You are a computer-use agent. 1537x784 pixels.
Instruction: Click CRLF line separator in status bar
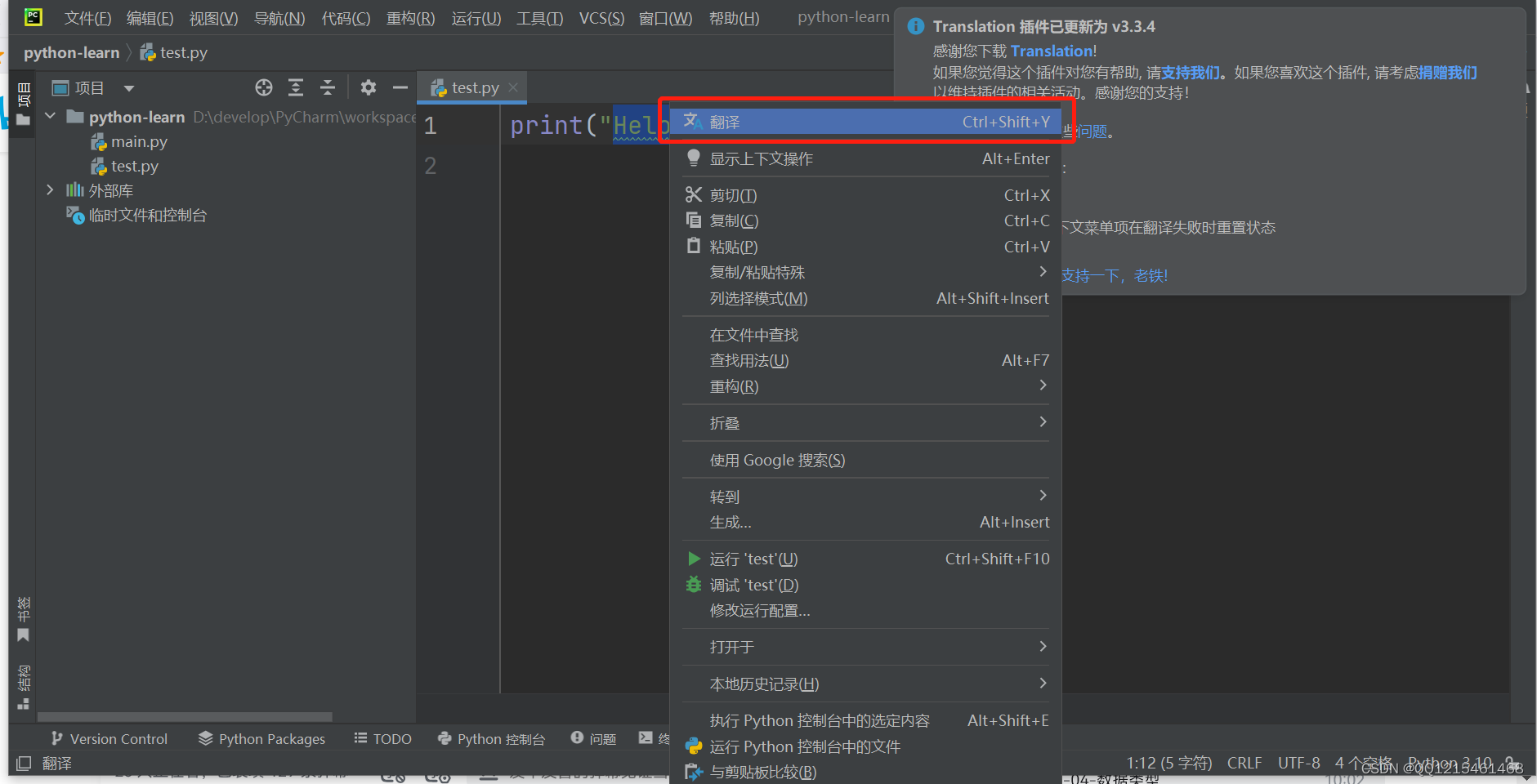pyautogui.click(x=1244, y=762)
